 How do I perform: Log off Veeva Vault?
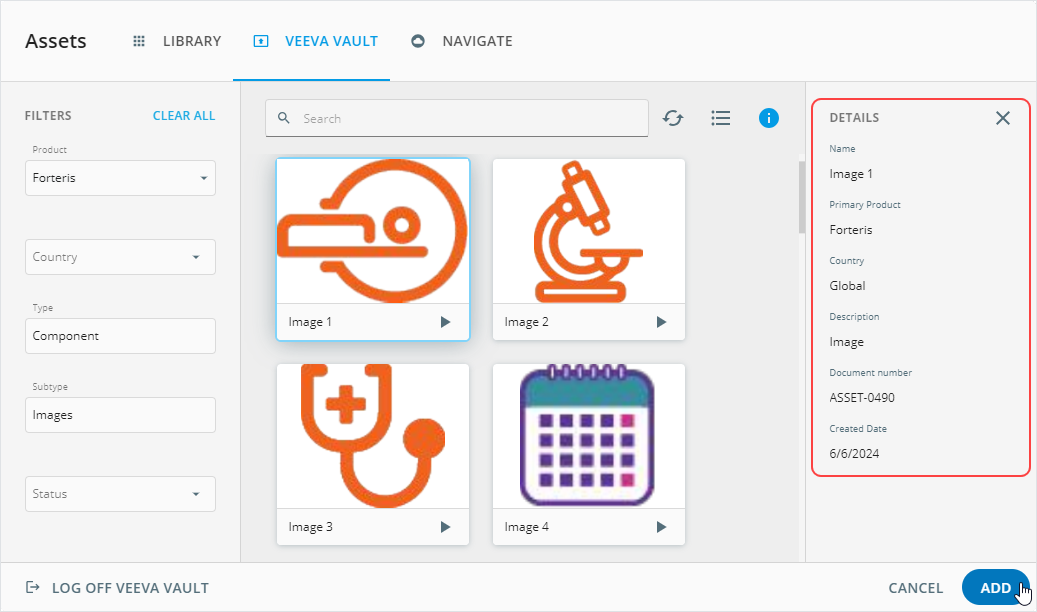(x=118, y=588)
